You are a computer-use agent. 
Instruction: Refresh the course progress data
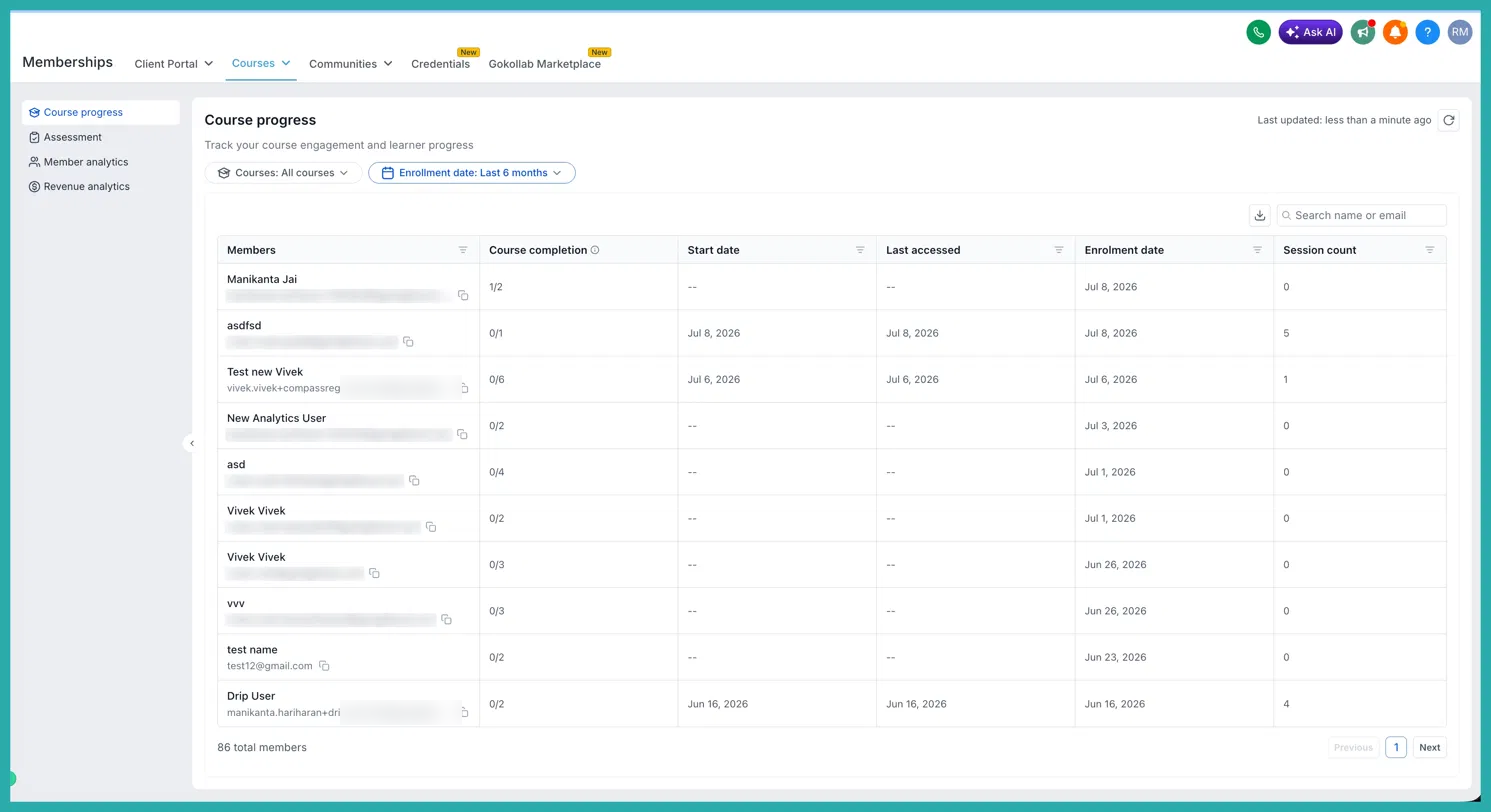click(1448, 120)
